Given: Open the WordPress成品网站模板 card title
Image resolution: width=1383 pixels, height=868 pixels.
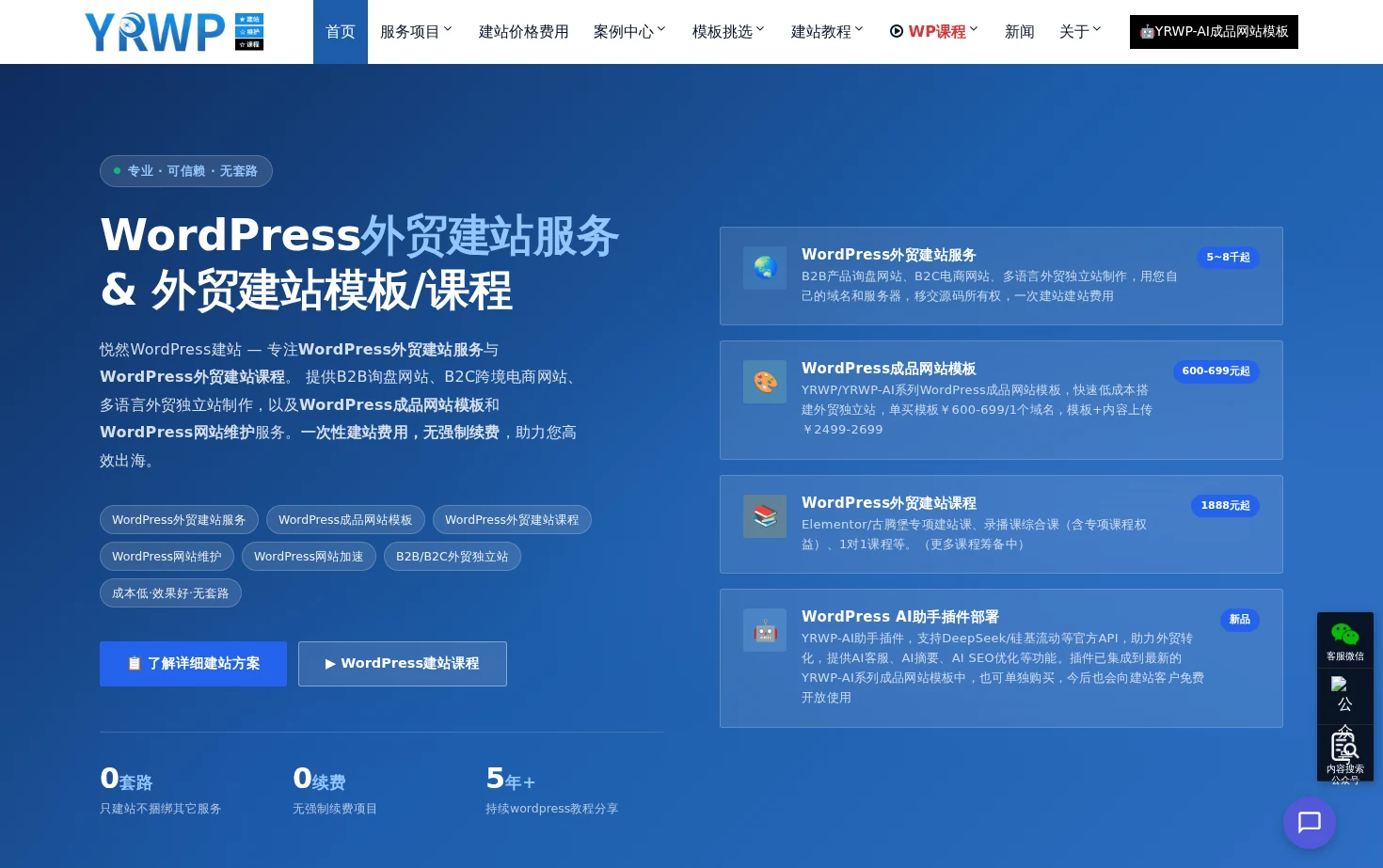Looking at the screenshot, I should pos(889,369).
